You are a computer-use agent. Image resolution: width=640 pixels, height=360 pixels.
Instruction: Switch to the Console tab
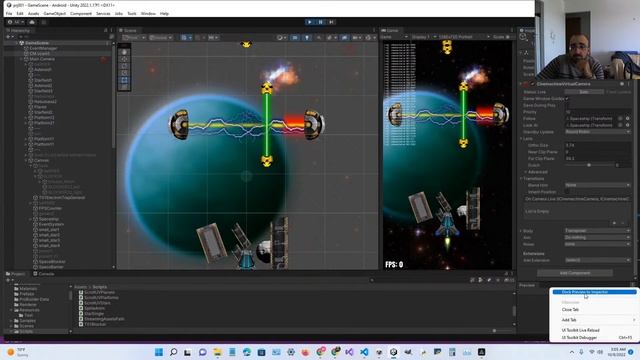tap(44, 274)
